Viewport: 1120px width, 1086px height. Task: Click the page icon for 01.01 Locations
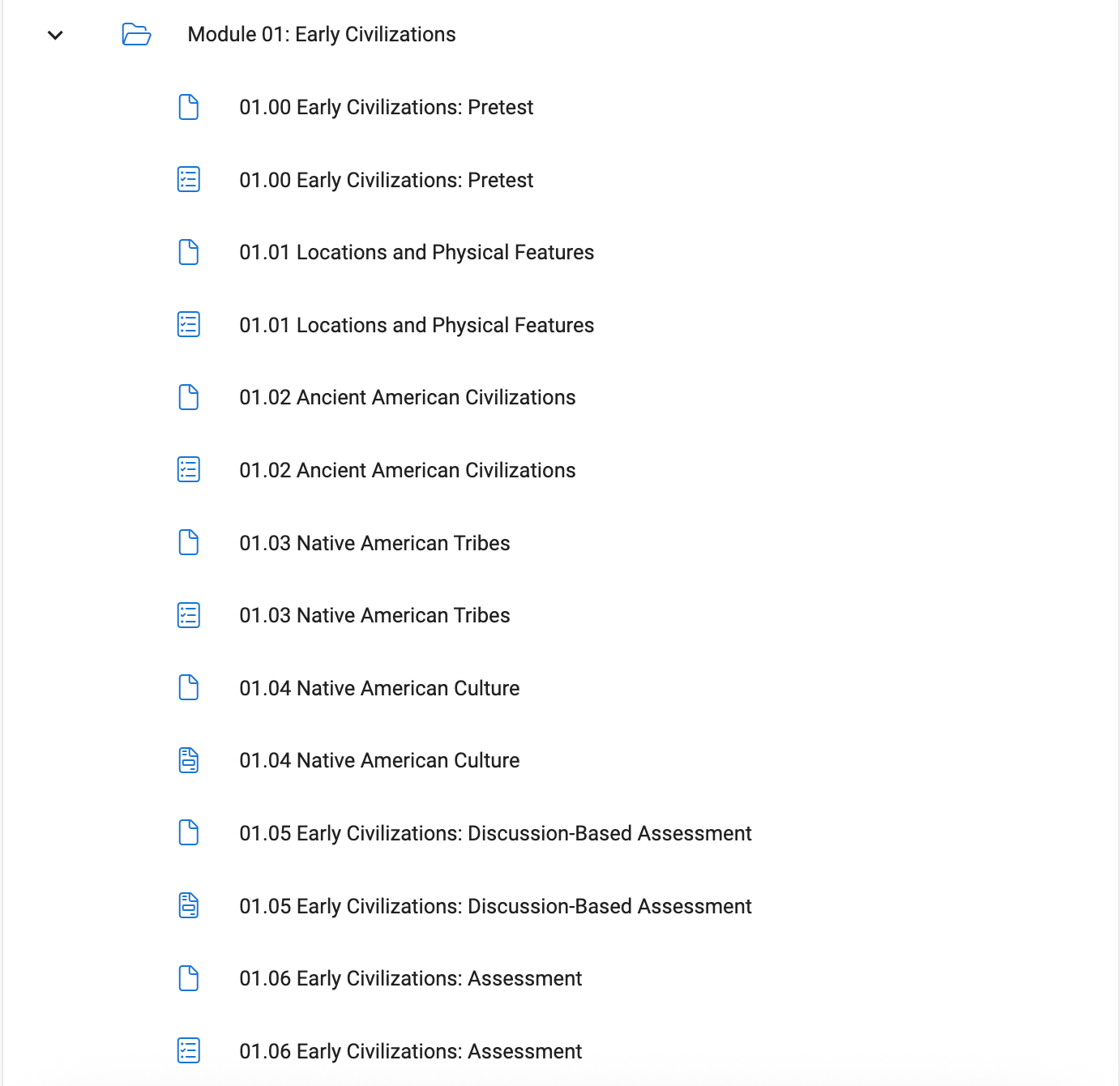(x=189, y=252)
